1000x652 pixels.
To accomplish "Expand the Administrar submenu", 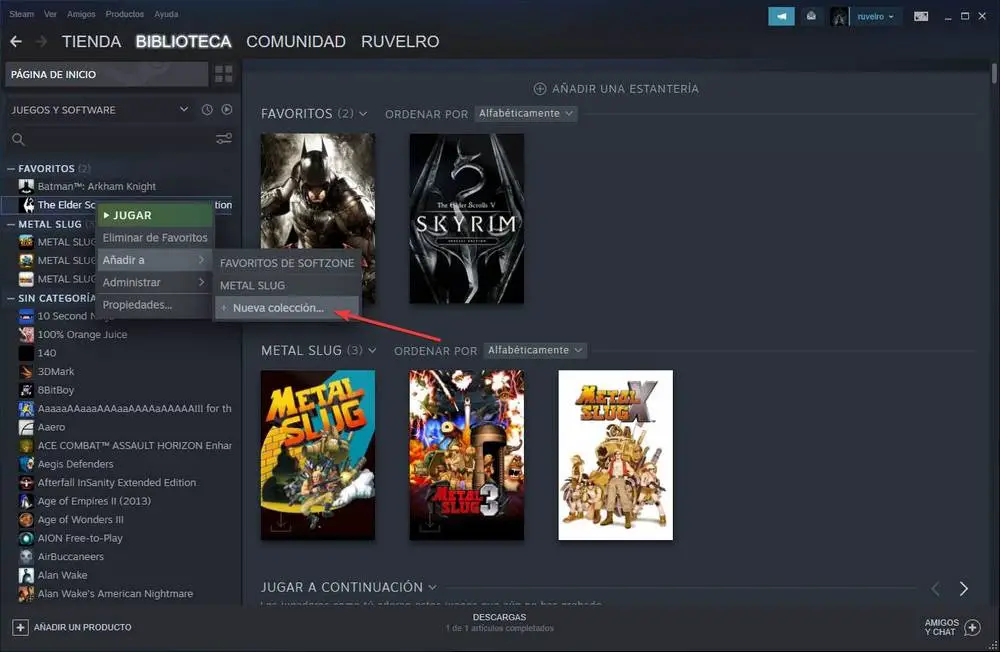I will point(154,282).
